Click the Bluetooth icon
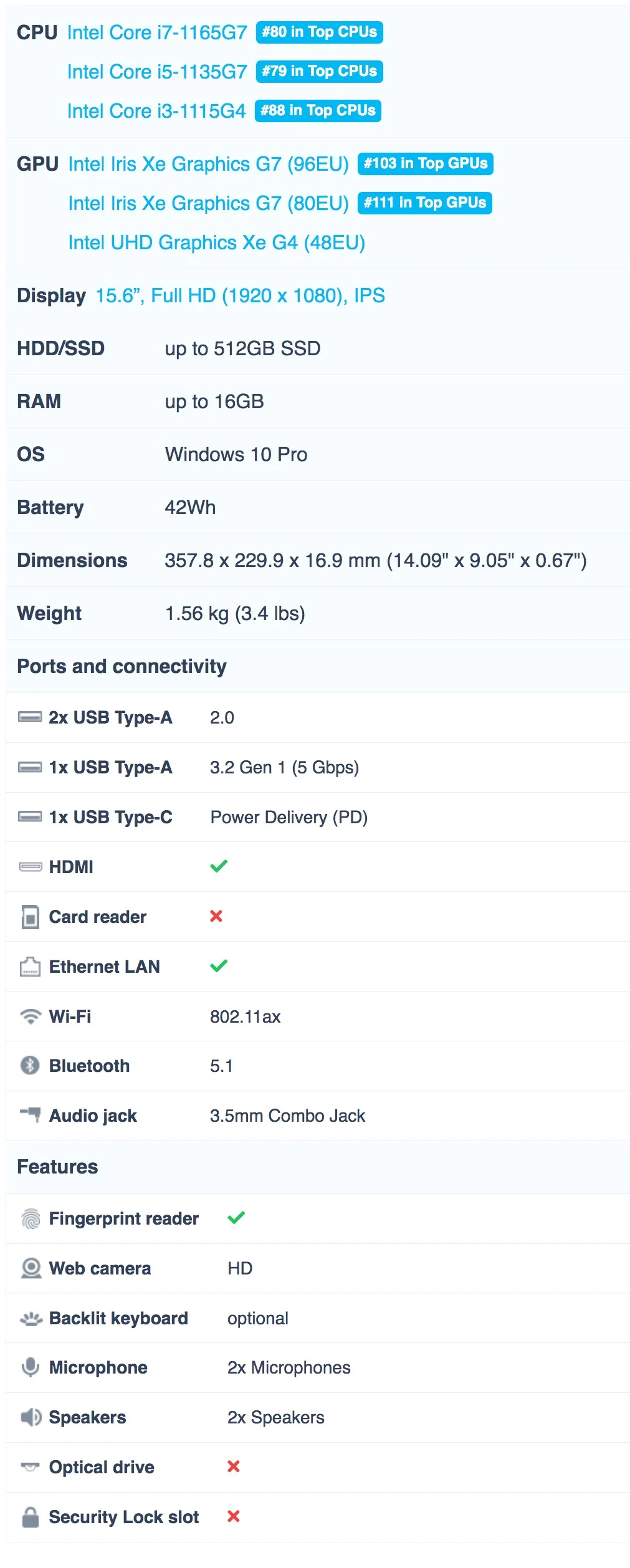Viewport: 630px width, 1568px height. pos(30,1065)
